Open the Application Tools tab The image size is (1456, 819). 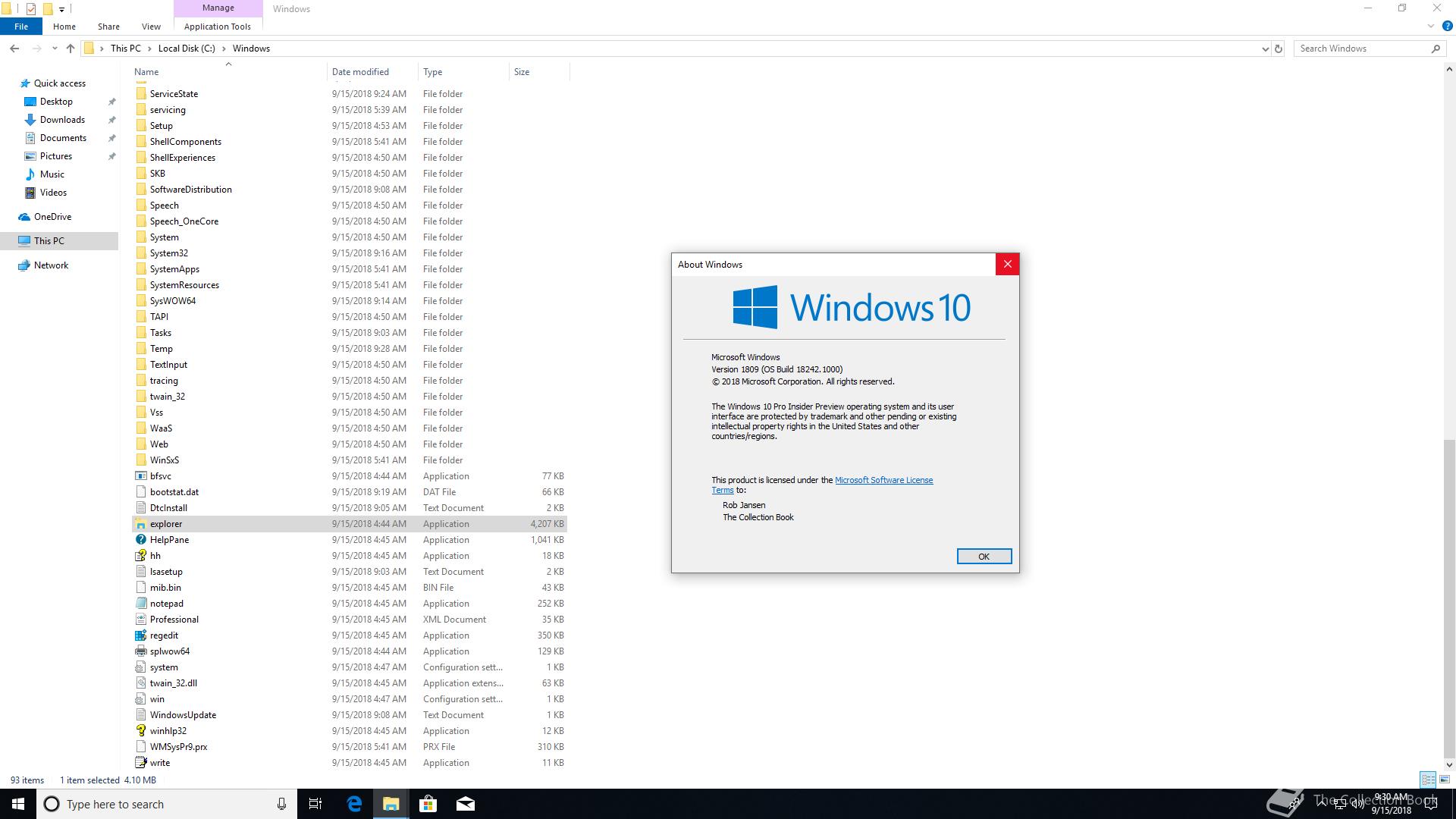click(x=218, y=27)
